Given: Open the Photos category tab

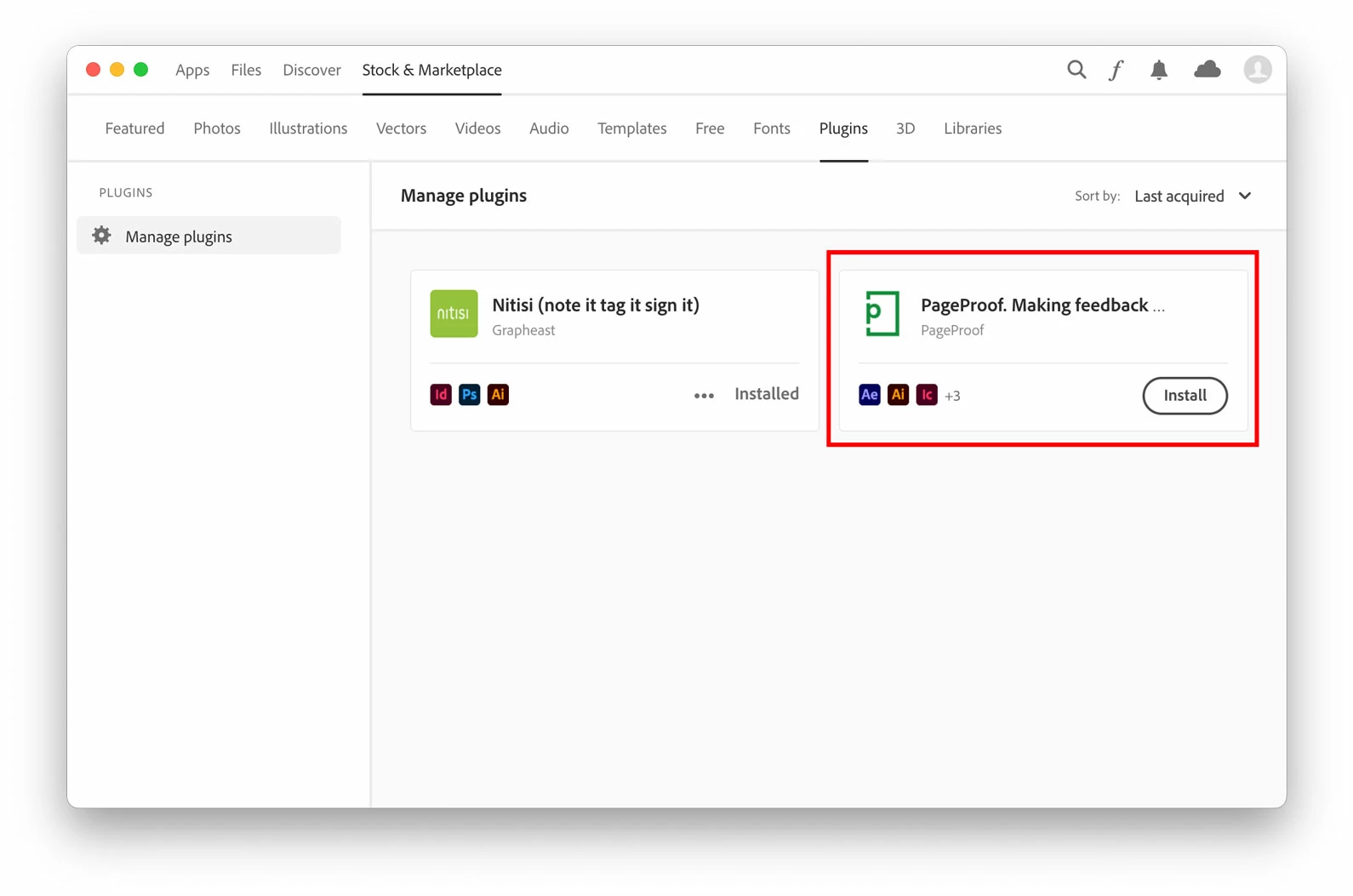Looking at the screenshot, I should (217, 128).
